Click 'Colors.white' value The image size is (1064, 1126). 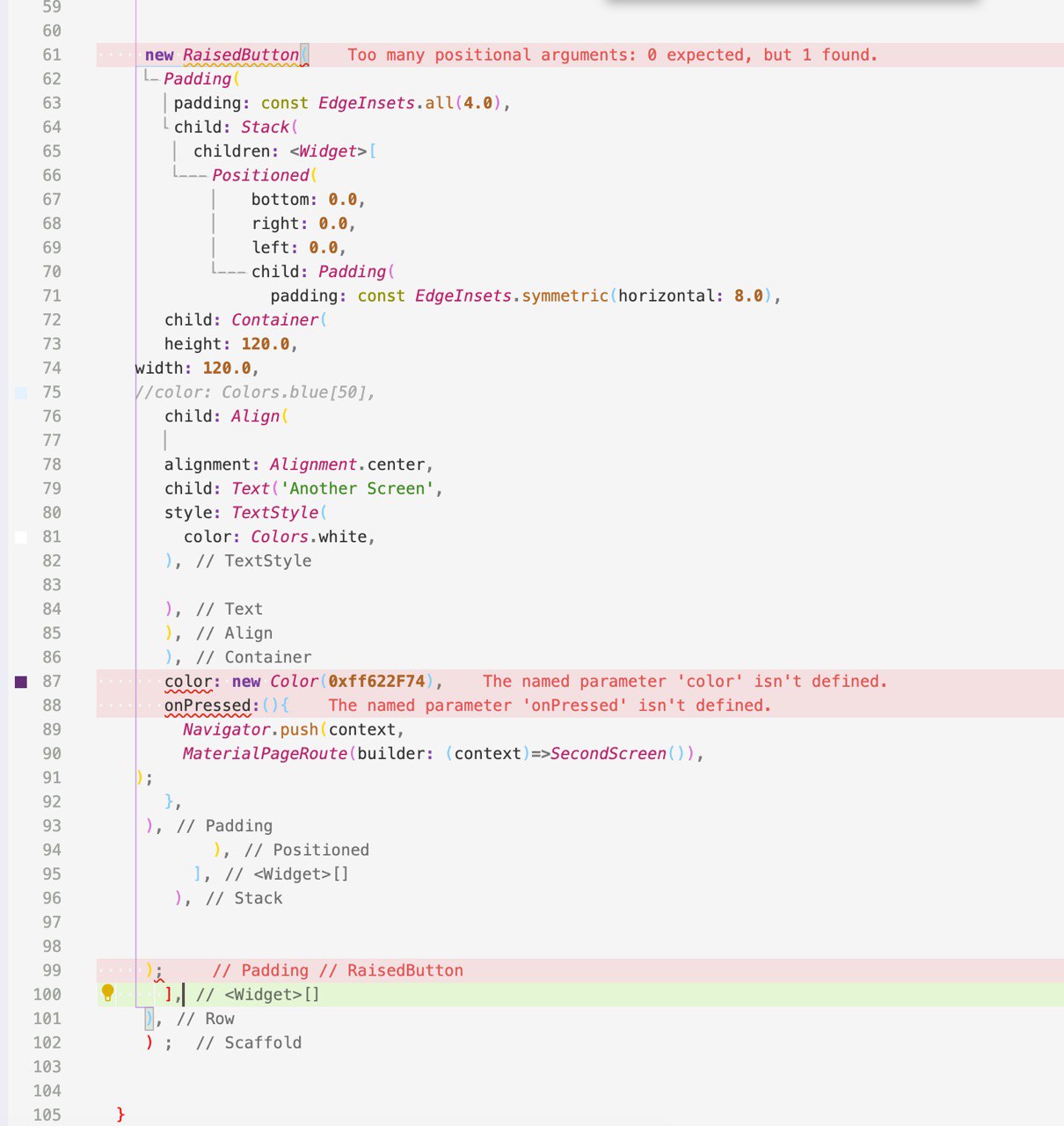click(309, 537)
